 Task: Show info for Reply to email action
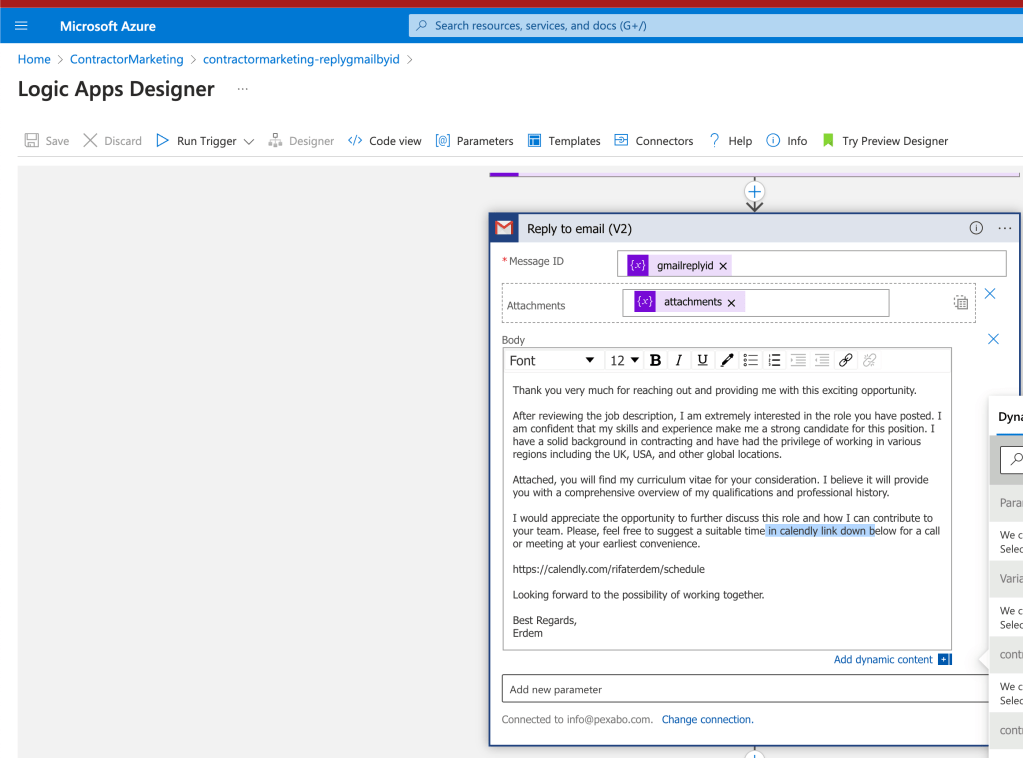click(976, 228)
